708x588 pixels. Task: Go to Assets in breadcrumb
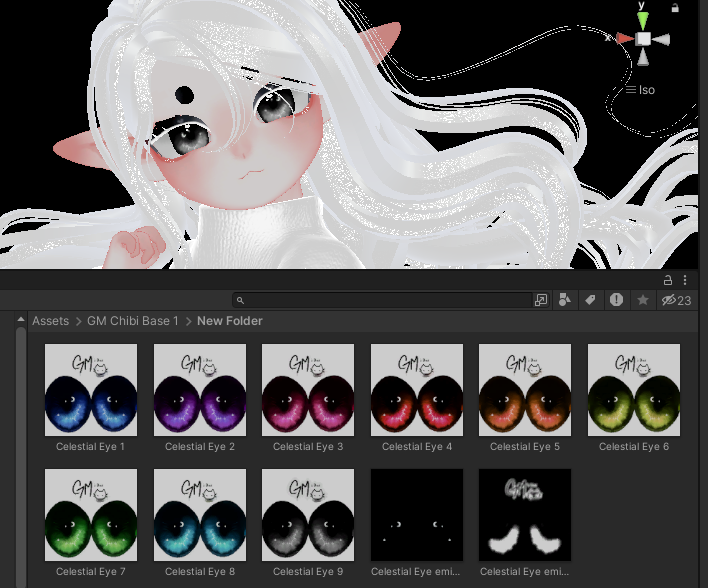[51, 321]
